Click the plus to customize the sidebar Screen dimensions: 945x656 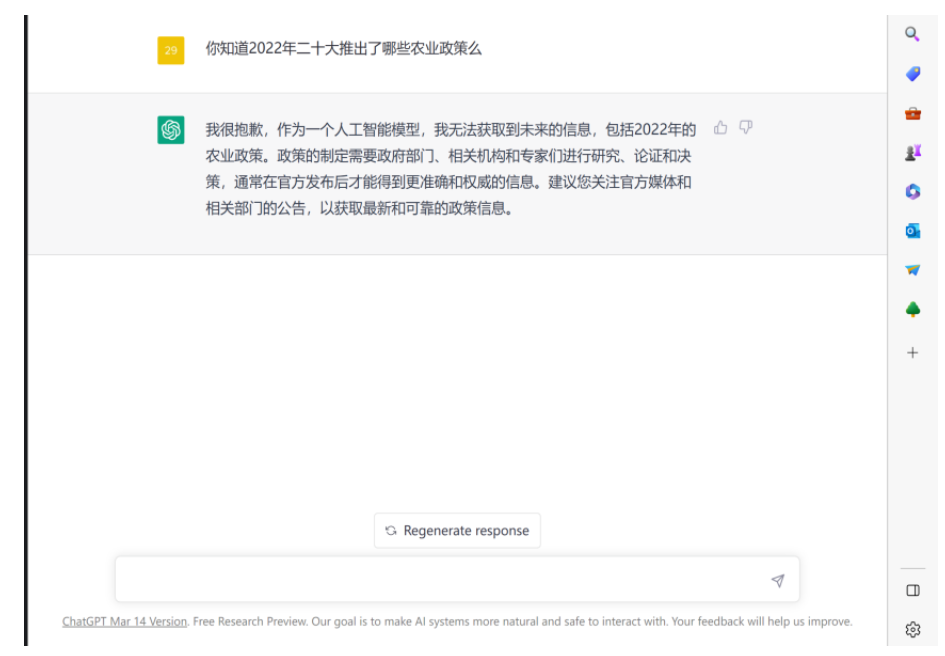tap(911, 351)
